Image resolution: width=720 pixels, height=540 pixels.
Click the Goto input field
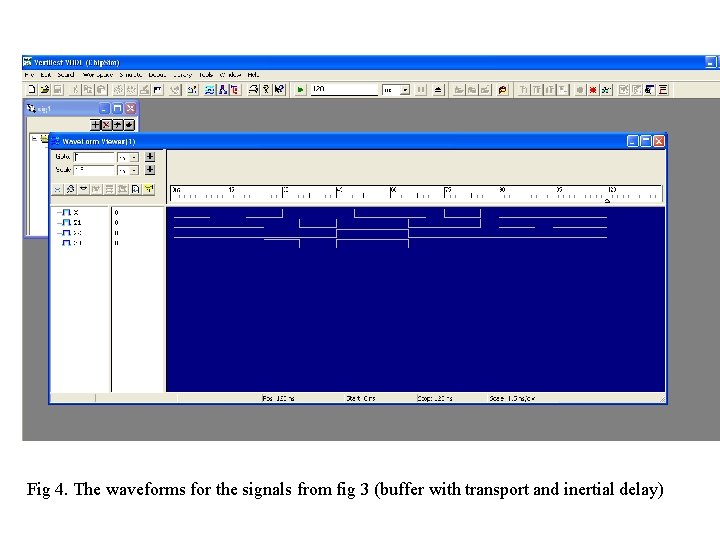point(94,157)
